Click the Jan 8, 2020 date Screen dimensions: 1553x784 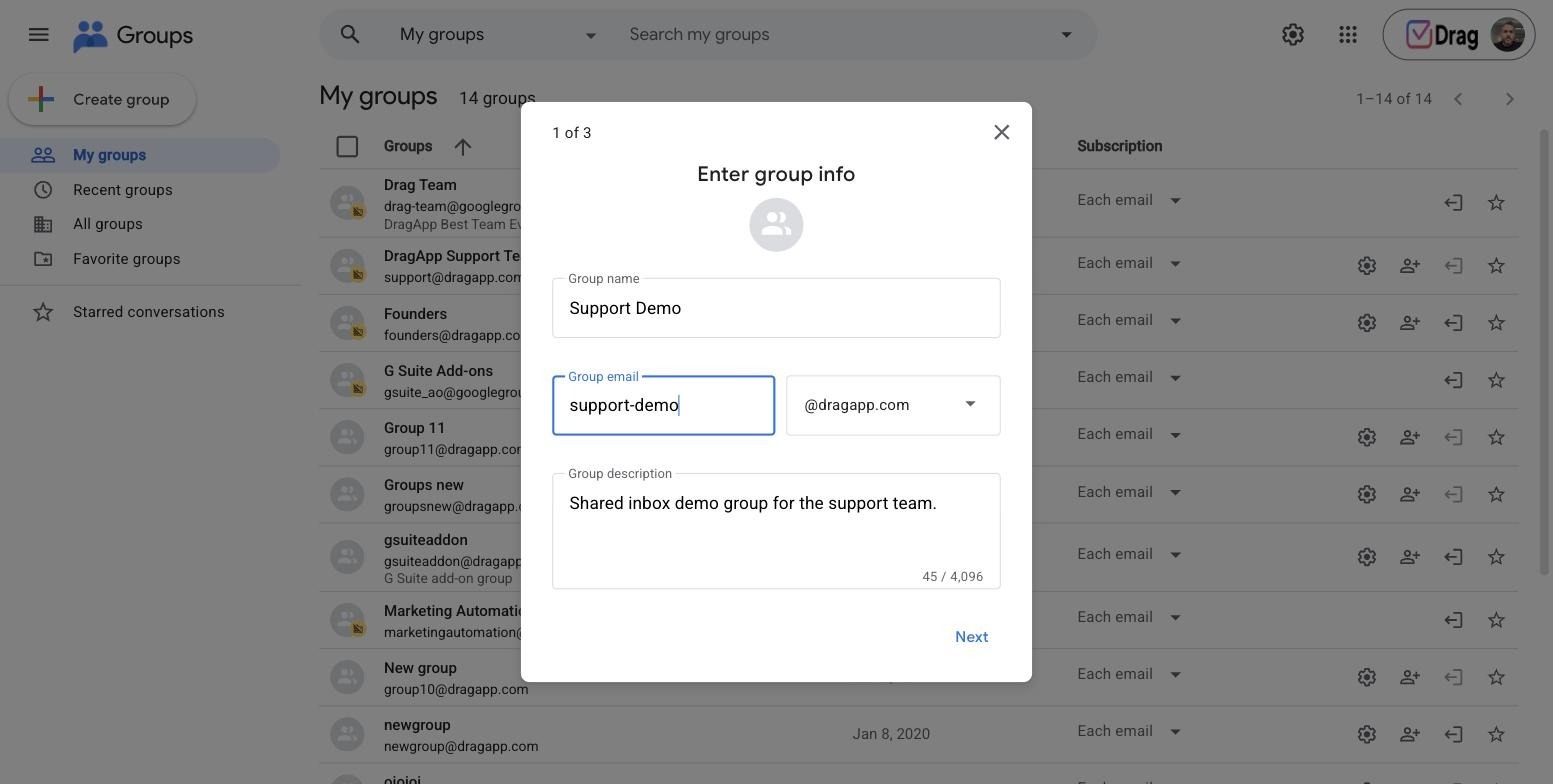tap(891, 734)
